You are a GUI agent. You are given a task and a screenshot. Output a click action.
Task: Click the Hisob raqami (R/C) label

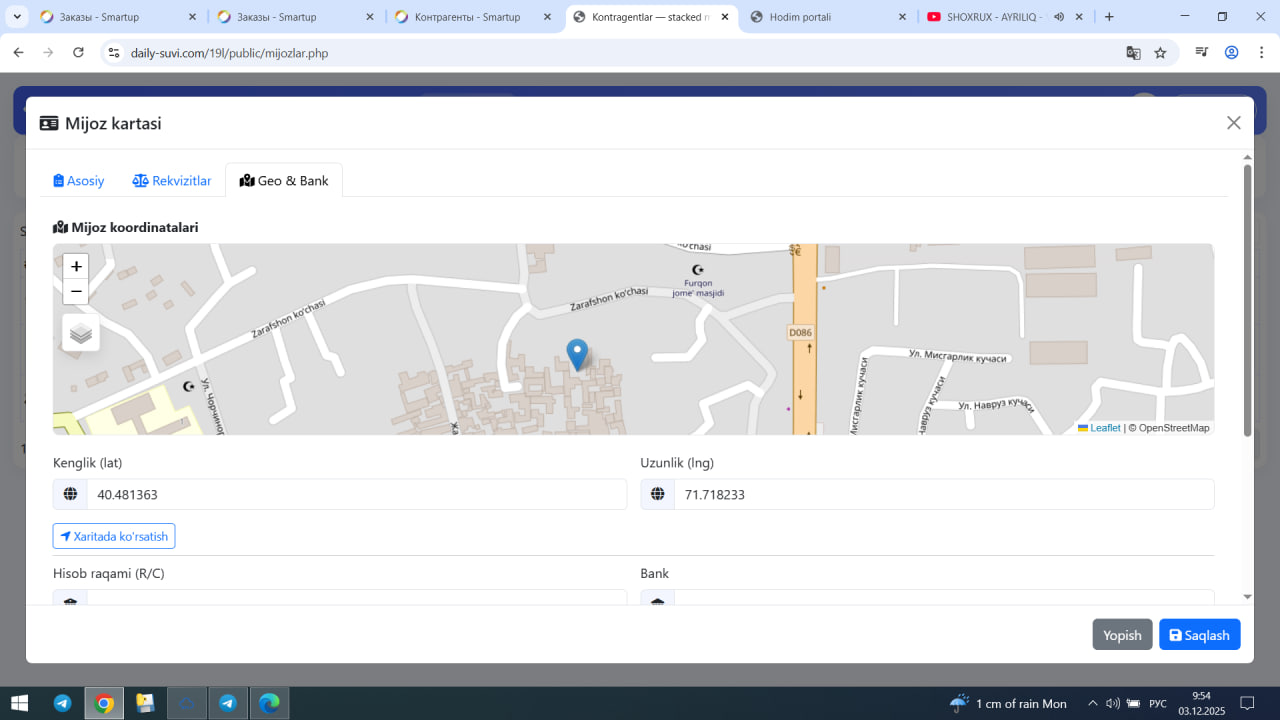pyautogui.click(x=109, y=573)
